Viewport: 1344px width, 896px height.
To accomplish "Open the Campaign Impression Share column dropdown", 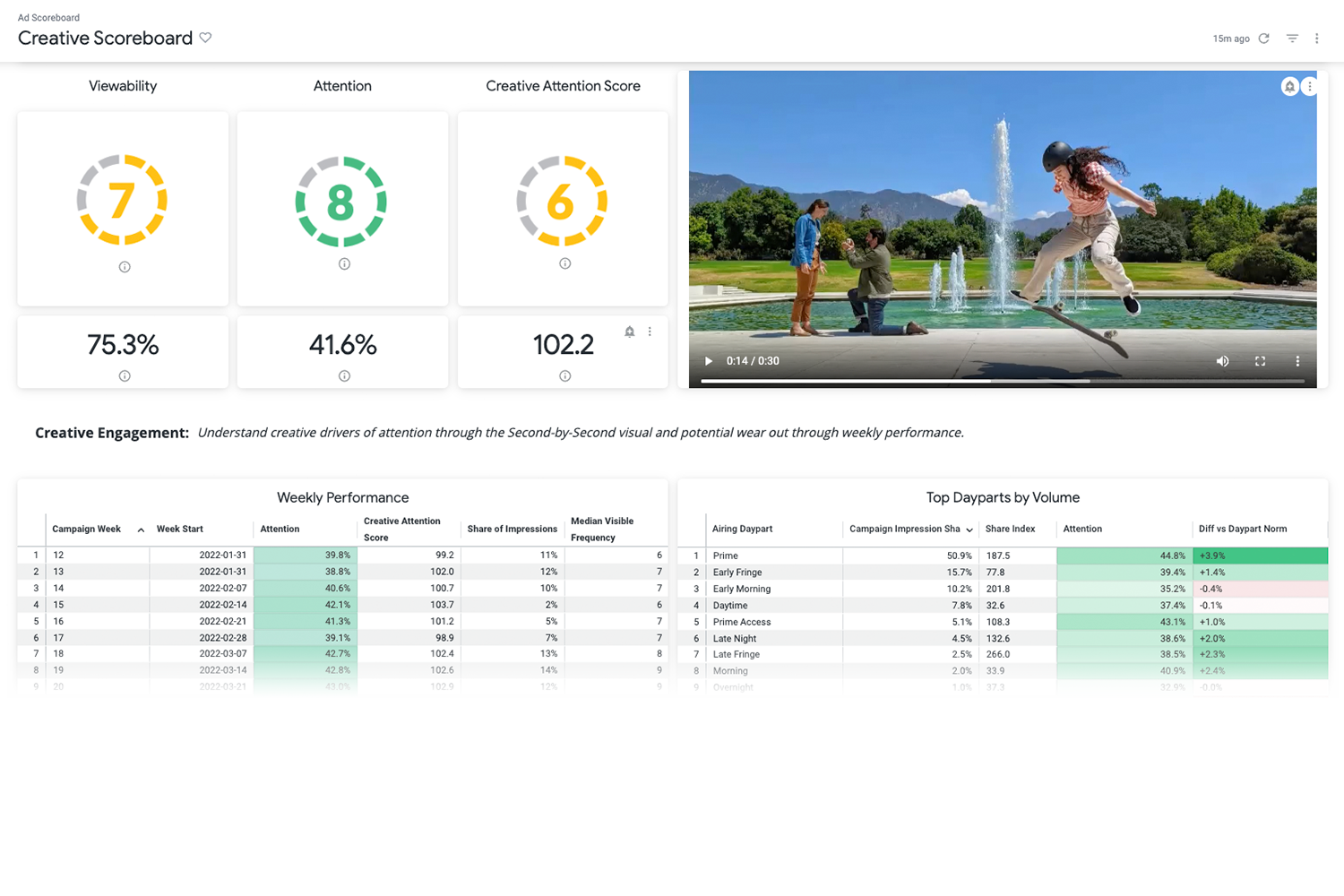I will (969, 529).
